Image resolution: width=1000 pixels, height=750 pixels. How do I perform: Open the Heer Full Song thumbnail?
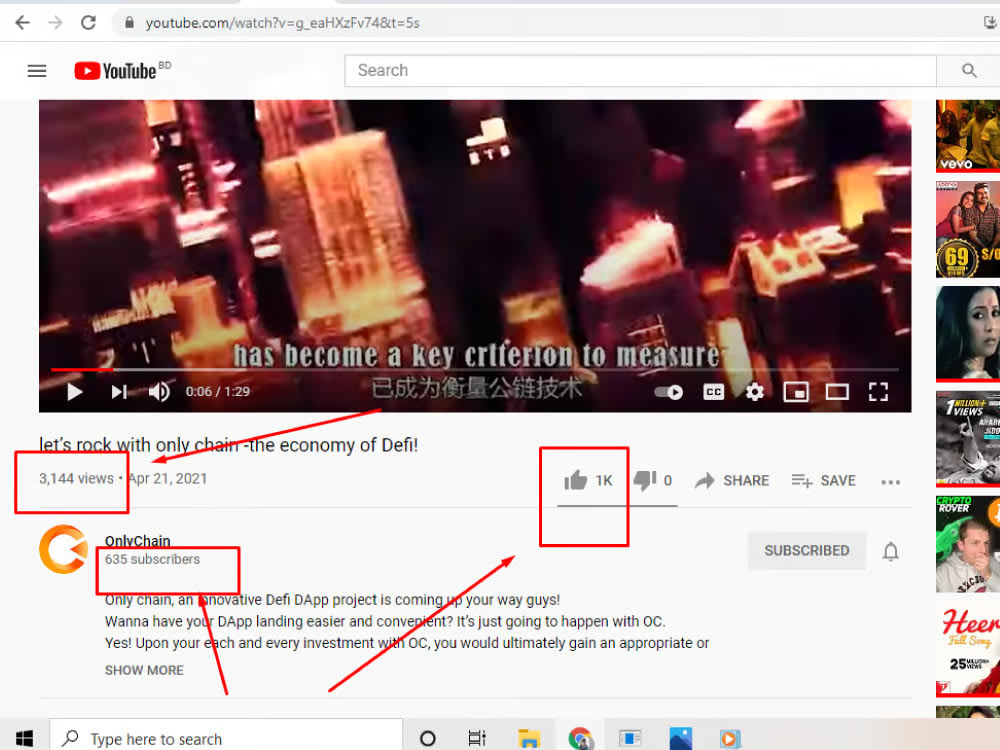click(967, 649)
